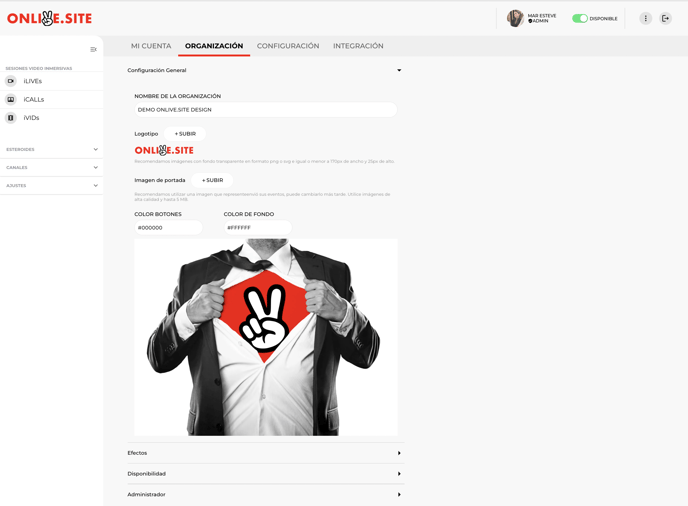
Task: Click the iCALLs sidebar icon
Action: tap(11, 100)
